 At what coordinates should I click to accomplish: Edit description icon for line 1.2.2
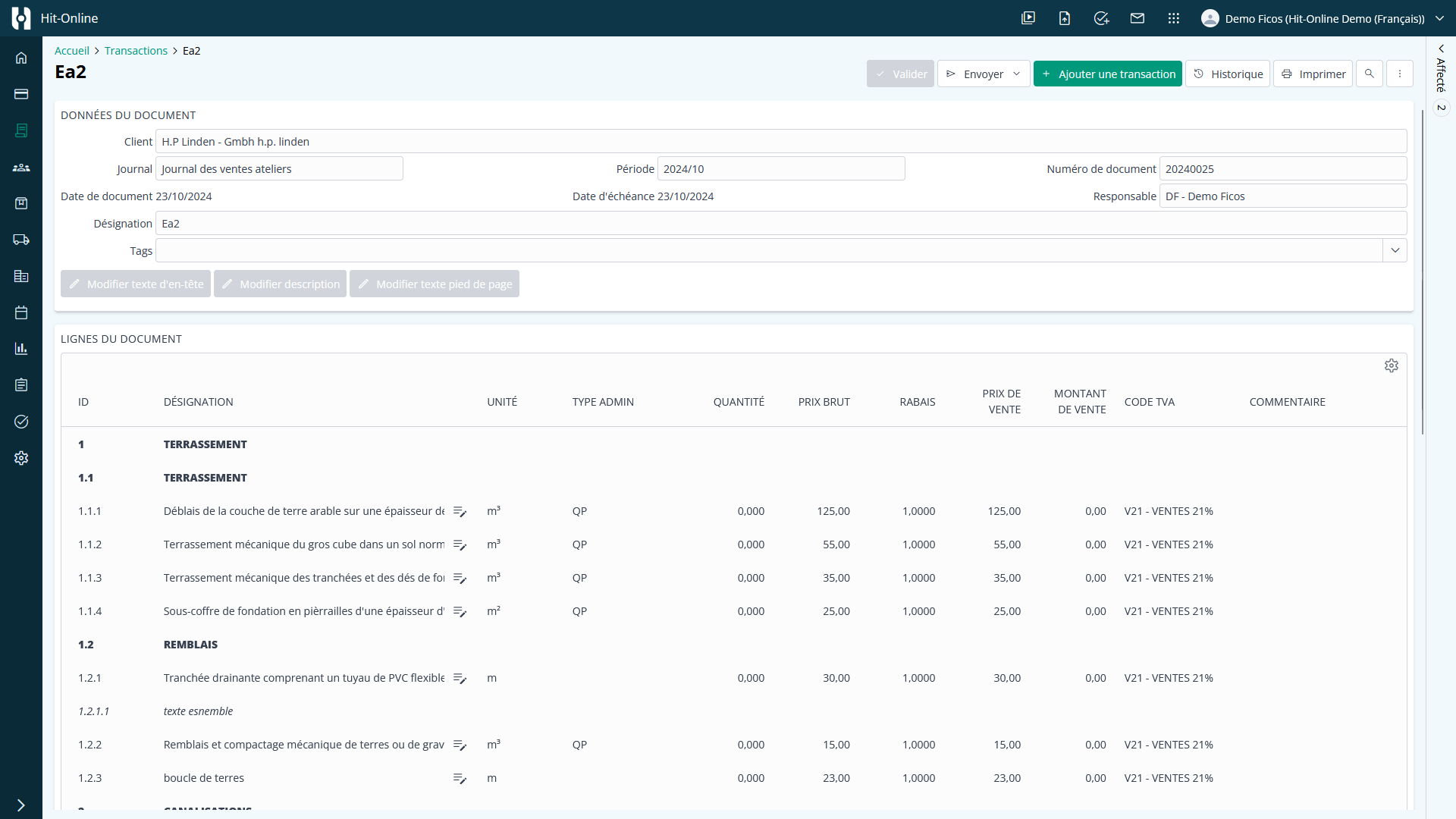460,745
